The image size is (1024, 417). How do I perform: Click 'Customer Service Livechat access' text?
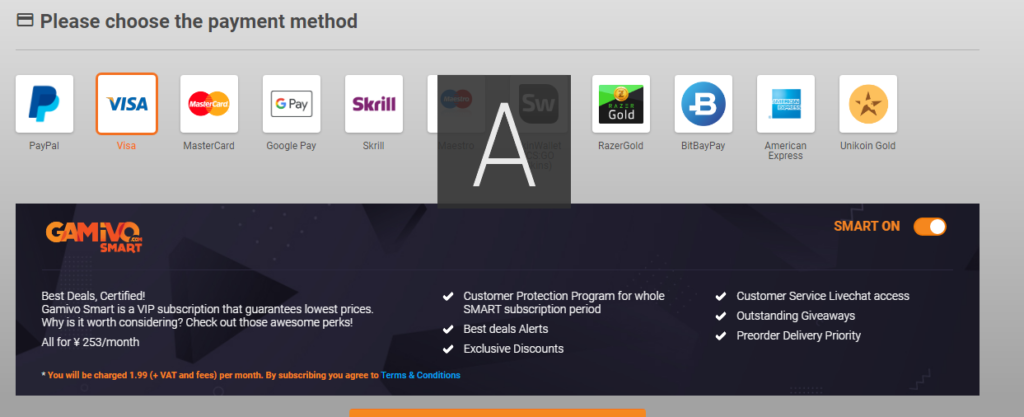coord(823,296)
